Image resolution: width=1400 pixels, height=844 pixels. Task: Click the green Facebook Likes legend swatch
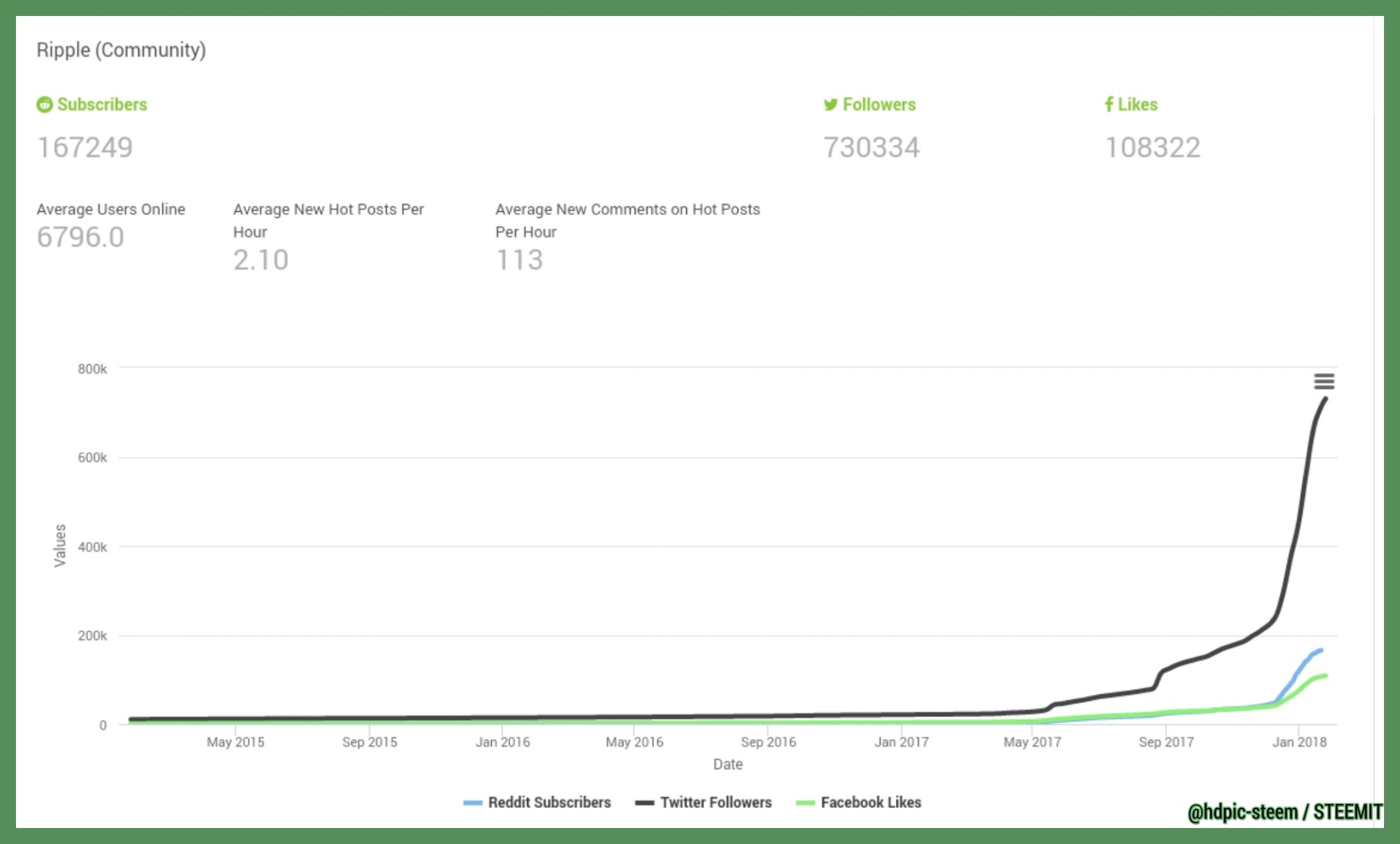[805, 803]
